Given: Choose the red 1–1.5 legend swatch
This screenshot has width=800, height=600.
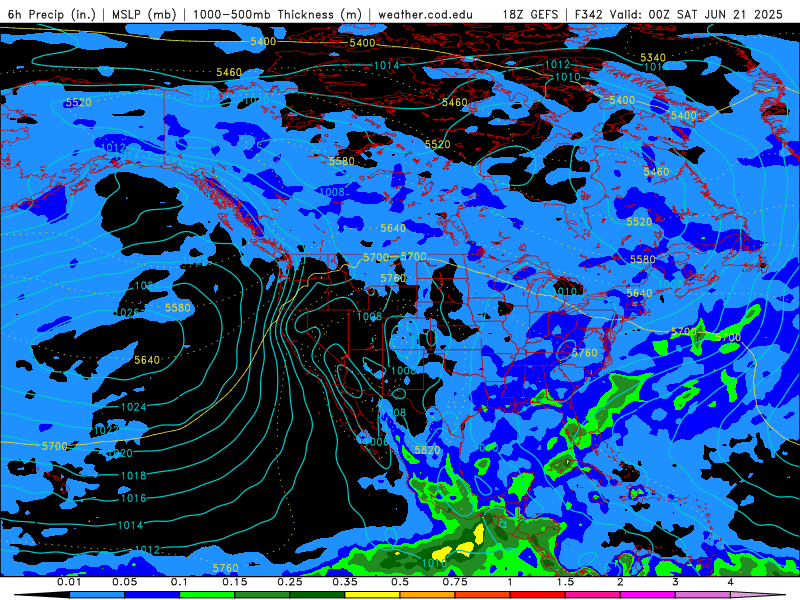Looking at the screenshot, I should click(x=538, y=595).
